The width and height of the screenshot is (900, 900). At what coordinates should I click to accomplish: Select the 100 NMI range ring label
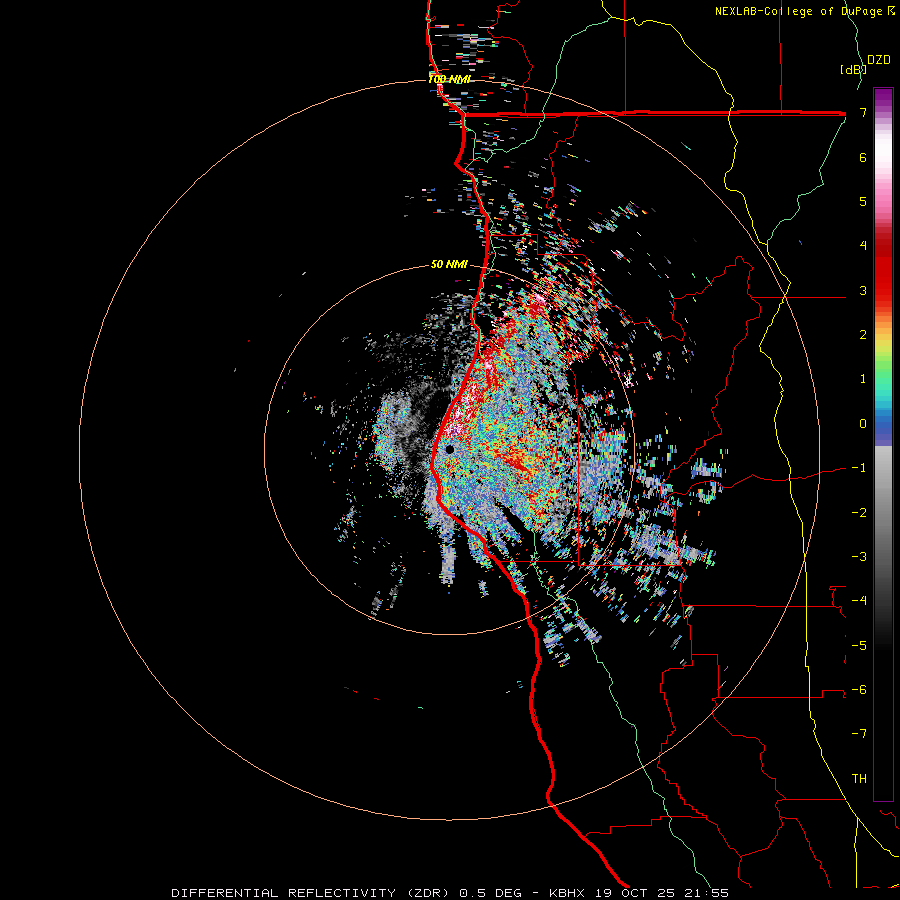[449, 79]
